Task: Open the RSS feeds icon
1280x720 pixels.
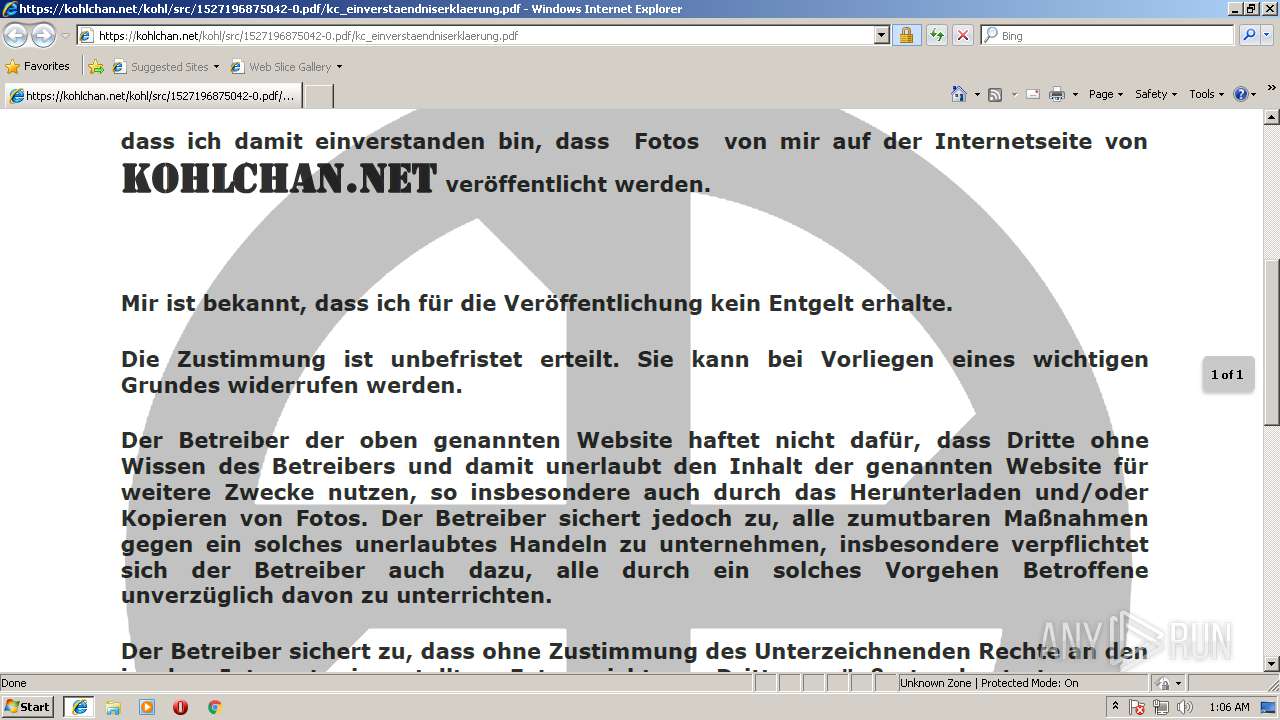Action: (995, 94)
